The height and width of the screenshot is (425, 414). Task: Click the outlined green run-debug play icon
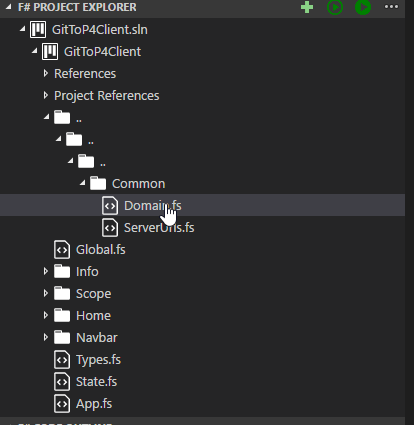(x=335, y=7)
